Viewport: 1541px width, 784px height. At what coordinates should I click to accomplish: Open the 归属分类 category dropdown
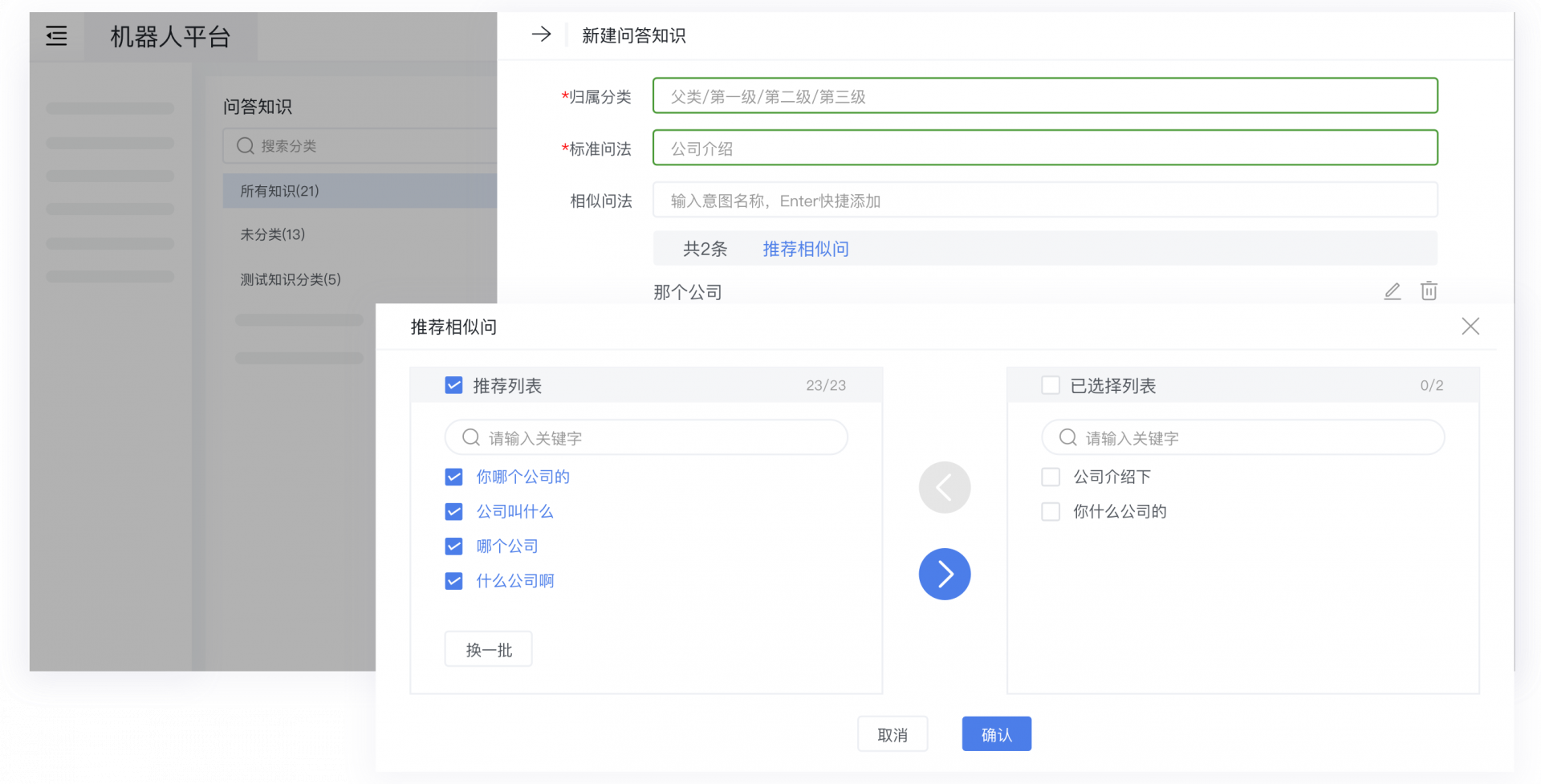tap(1045, 95)
